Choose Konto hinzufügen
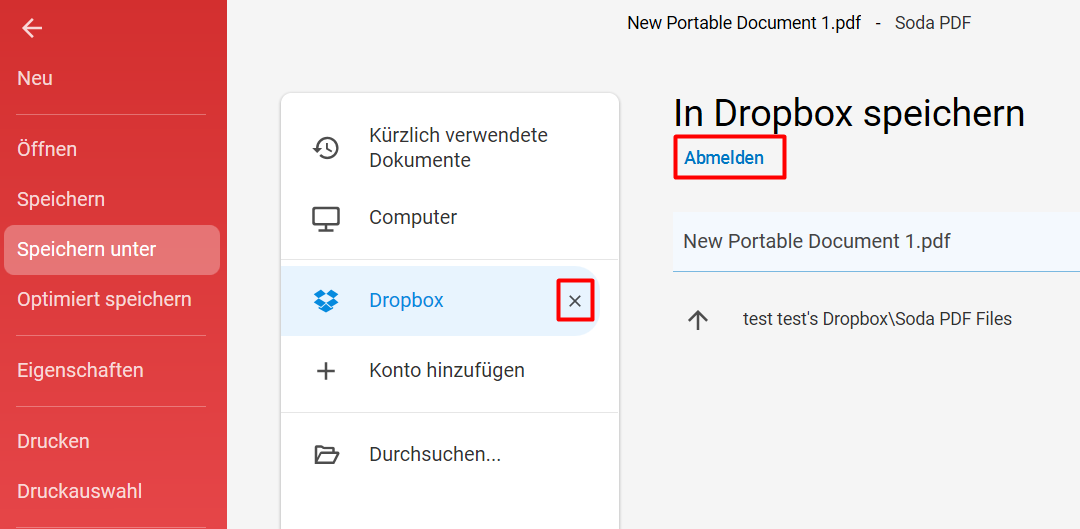The width and height of the screenshot is (1080, 529). [447, 371]
